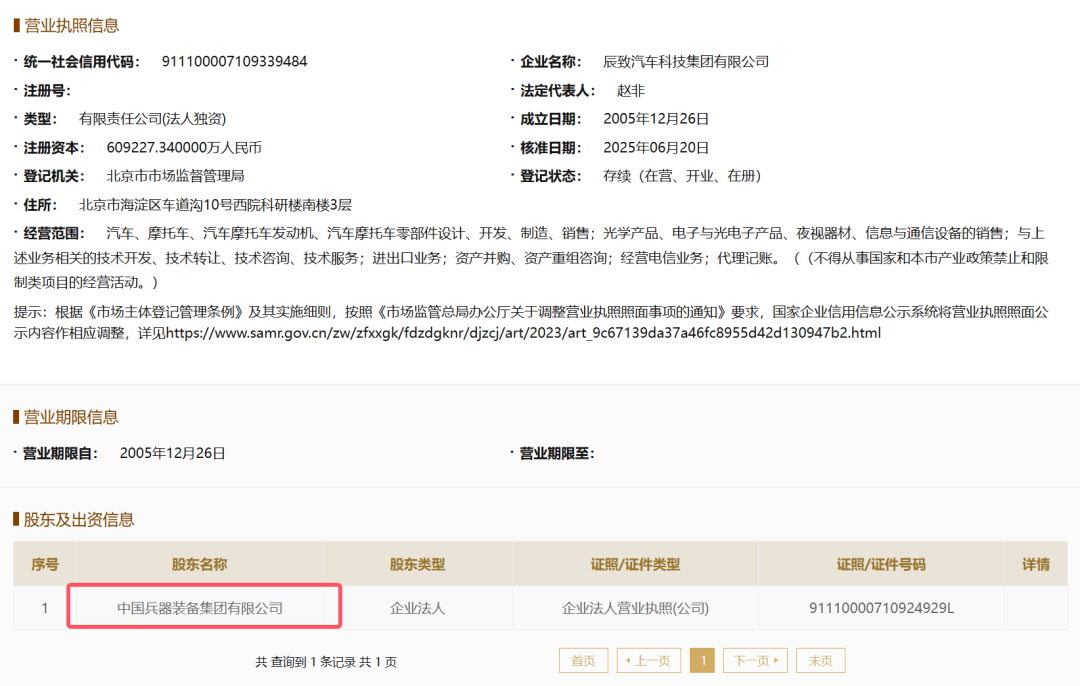Screen dimensions: 1080x686
Task: Select credit code 911100007109339484
Action: pos(234,61)
